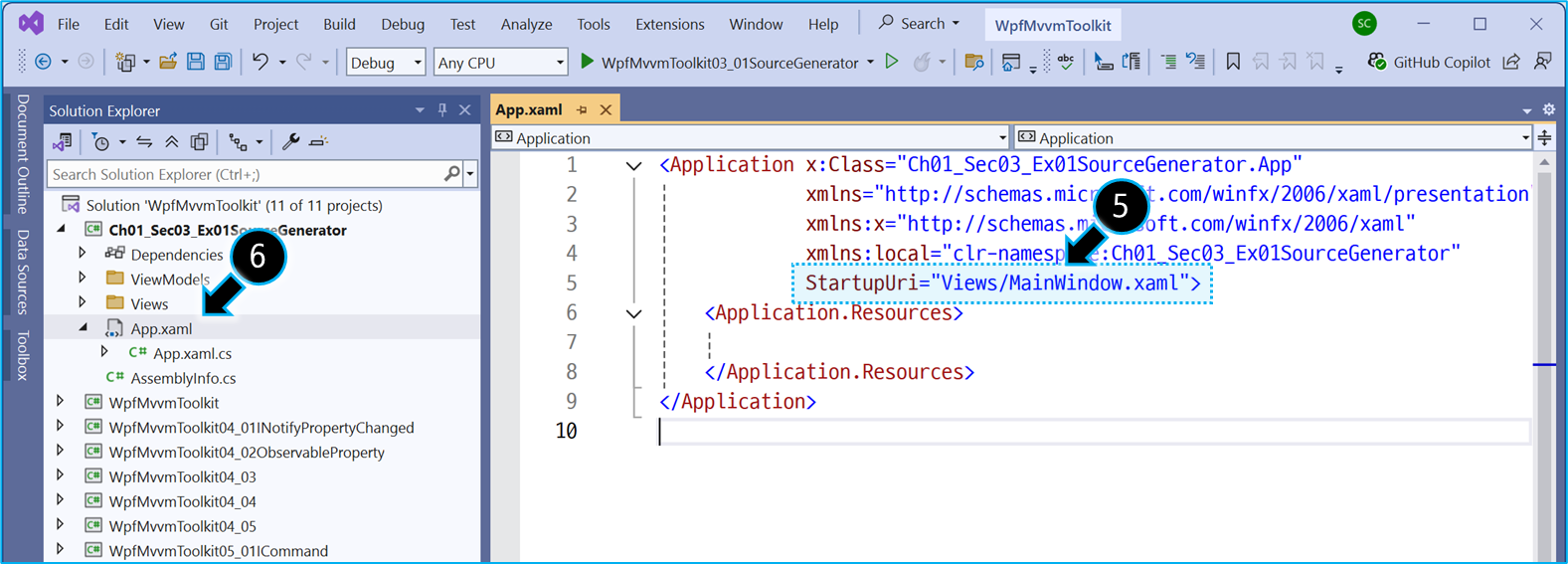Click the Send Feedback person icon
Screen dimensions: 1568x564
click(1543, 62)
